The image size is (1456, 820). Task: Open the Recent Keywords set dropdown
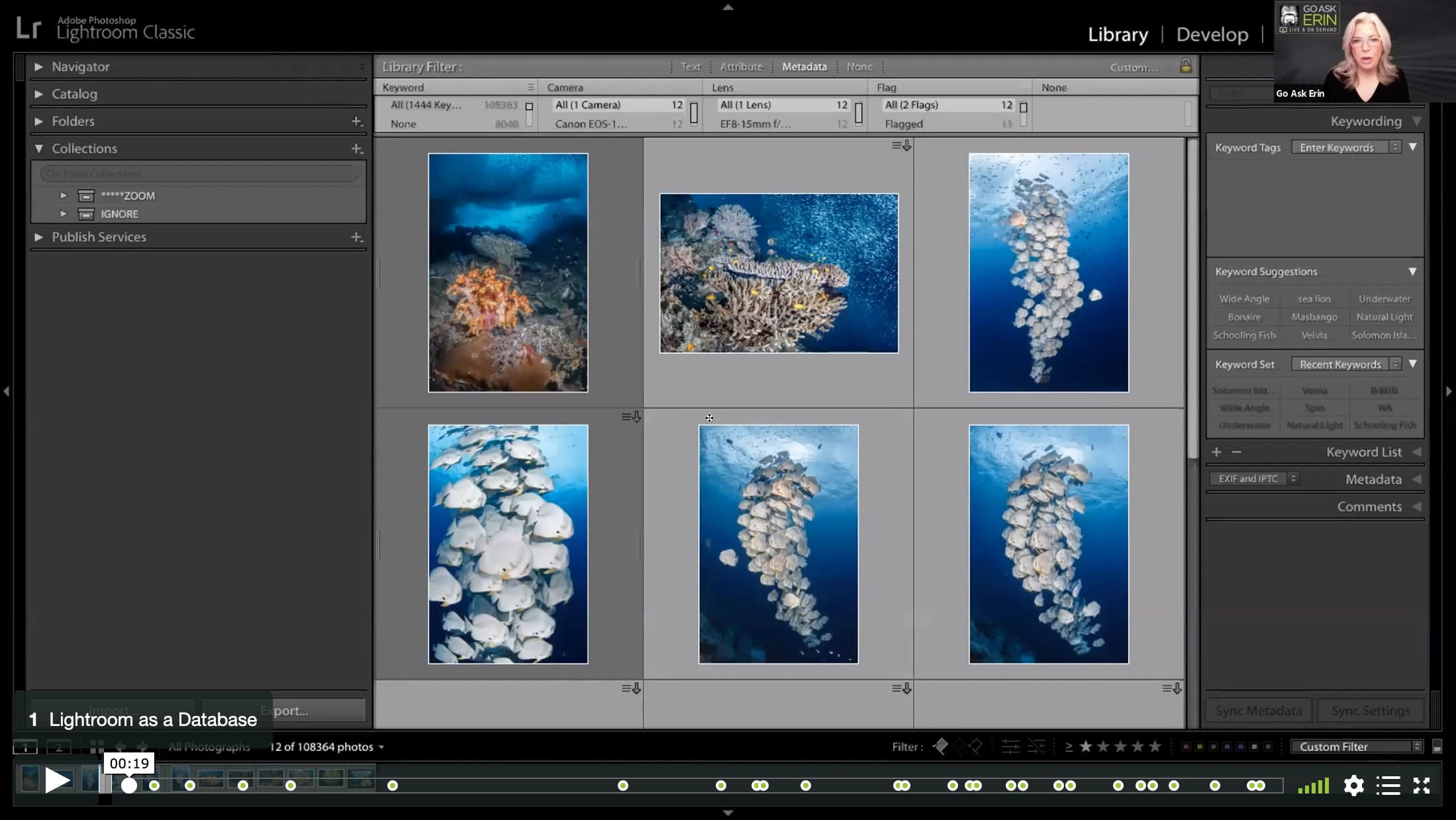pyautogui.click(x=1346, y=364)
